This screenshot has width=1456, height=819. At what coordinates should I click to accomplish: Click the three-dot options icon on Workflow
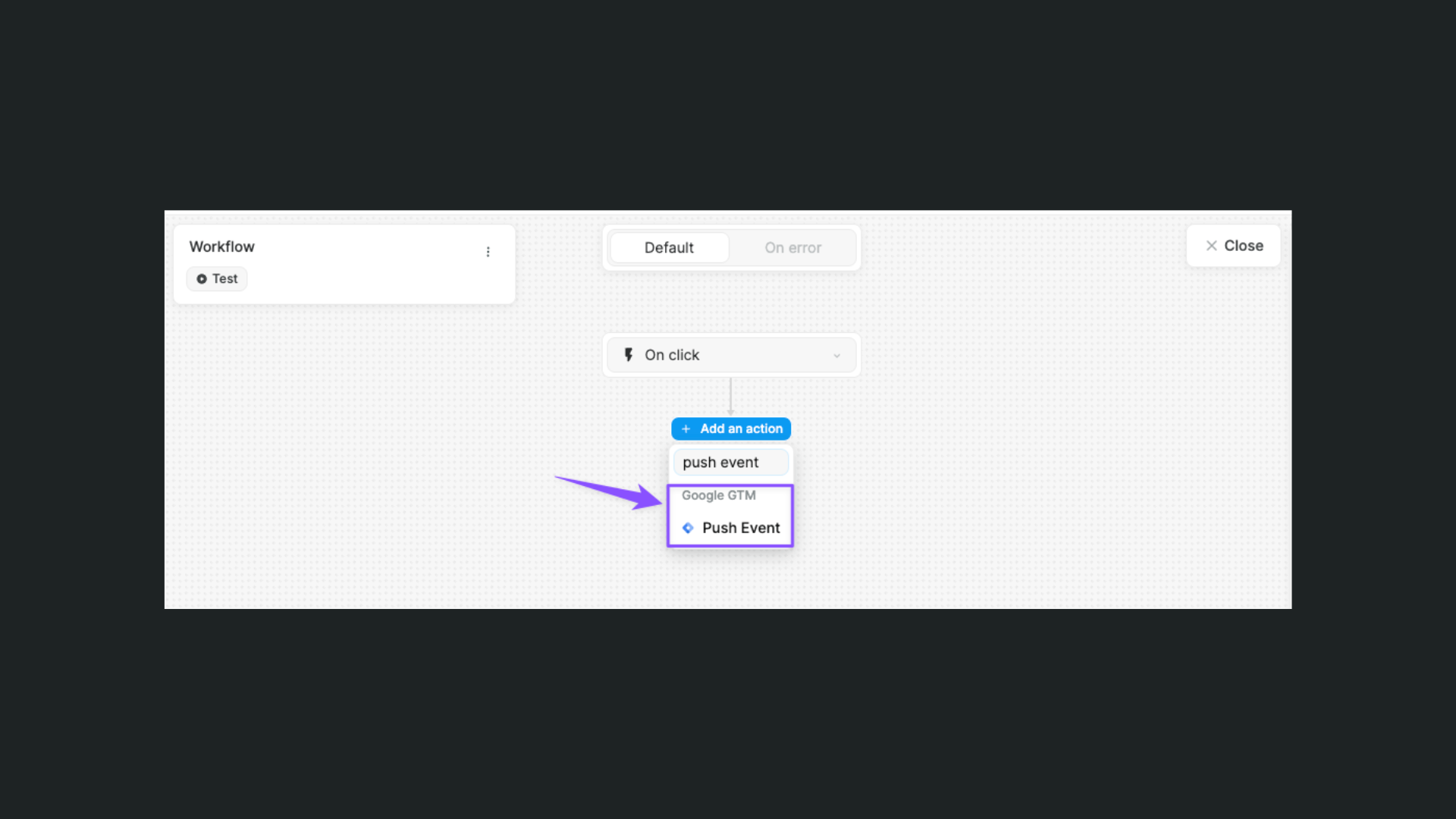click(488, 251)
